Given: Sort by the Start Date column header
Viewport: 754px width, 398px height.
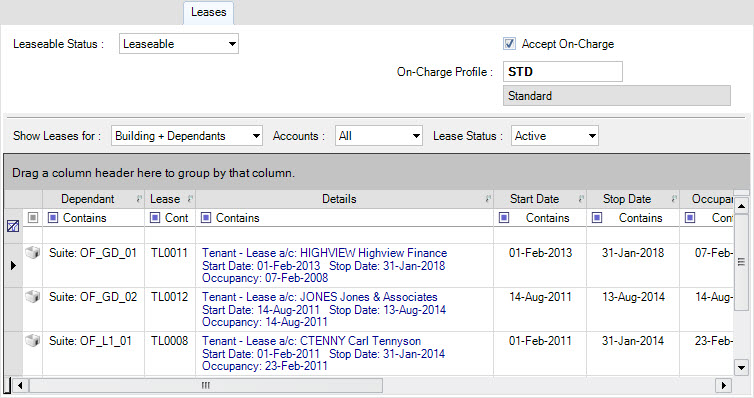Looking at the screenshot, I should tap(534, 199).
